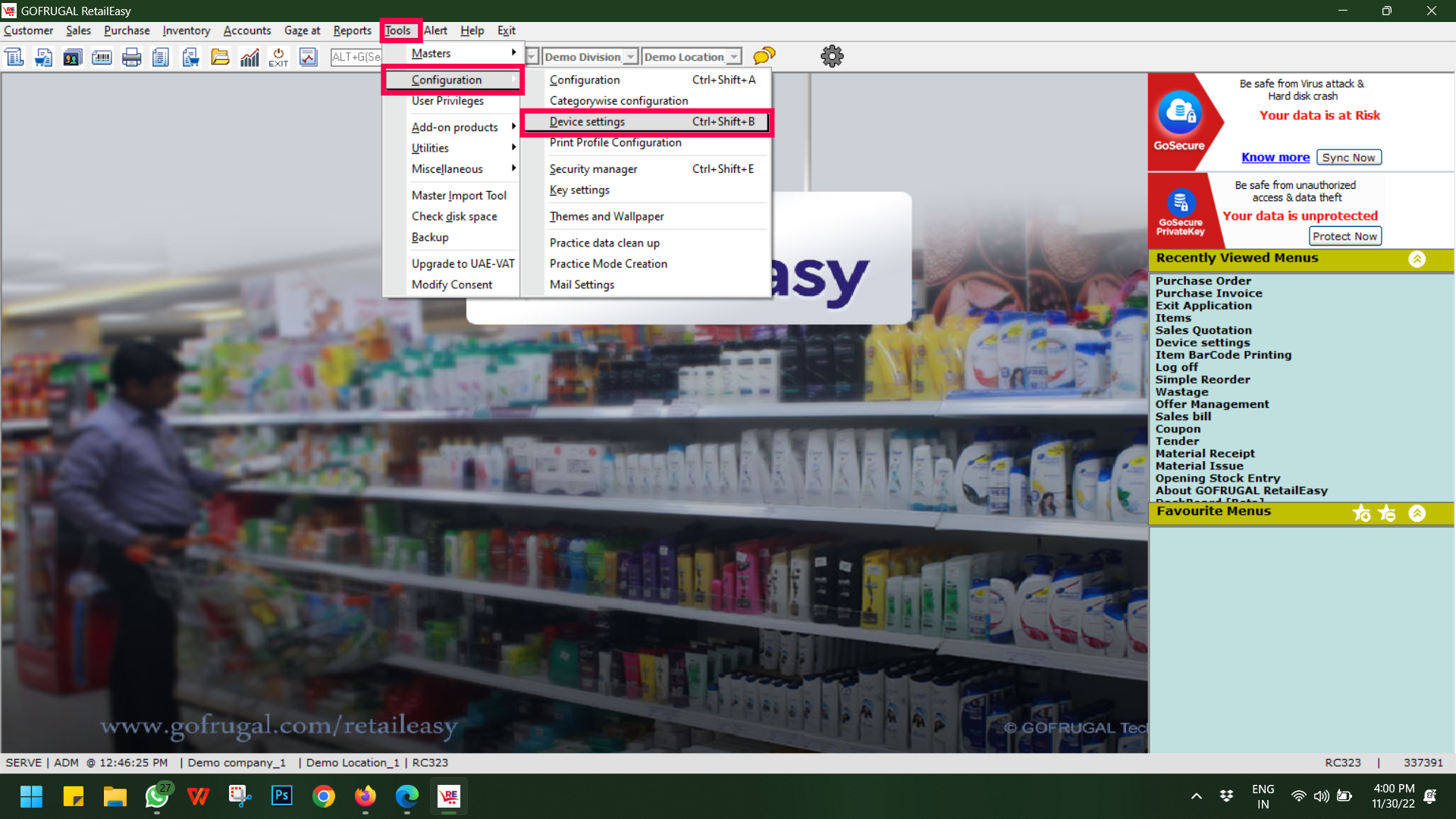Image resolution: width=1456 pixels, height=819 pixels.
Task: Click the yellow chat bubbles icon
Action: click(764, 56)
